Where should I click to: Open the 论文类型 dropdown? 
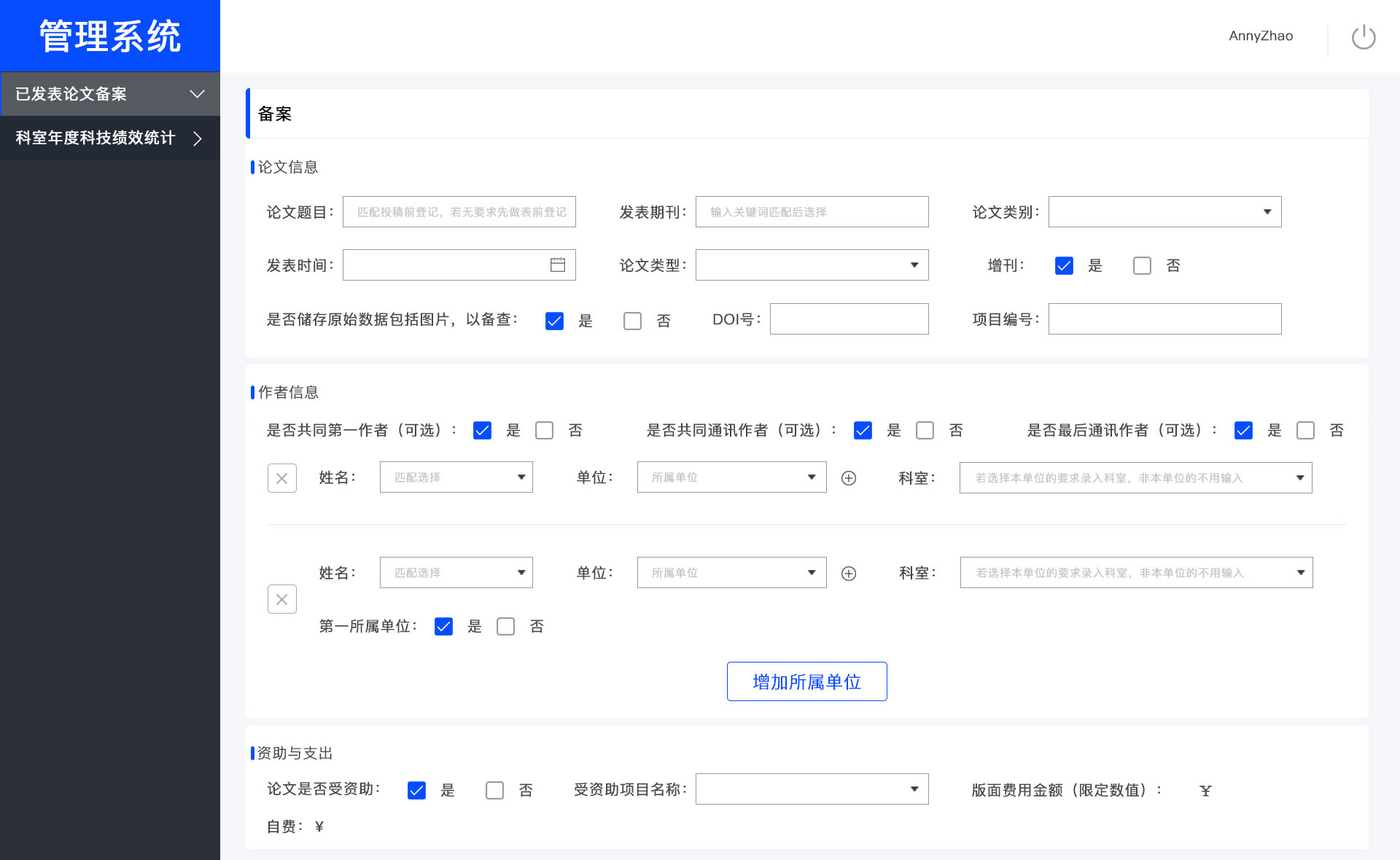[812, 265]
